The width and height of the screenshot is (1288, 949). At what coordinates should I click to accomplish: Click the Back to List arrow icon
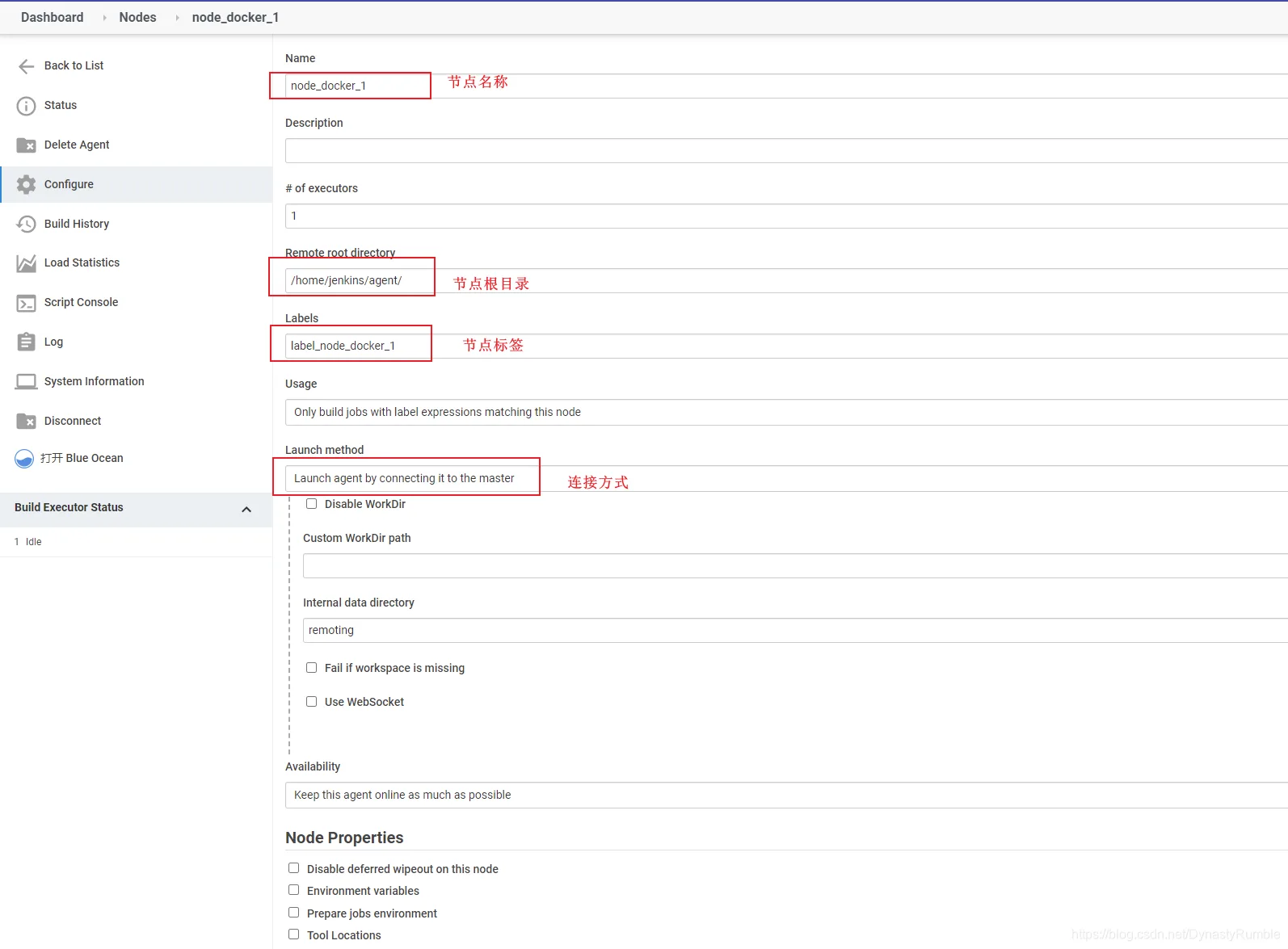[26, 66]
